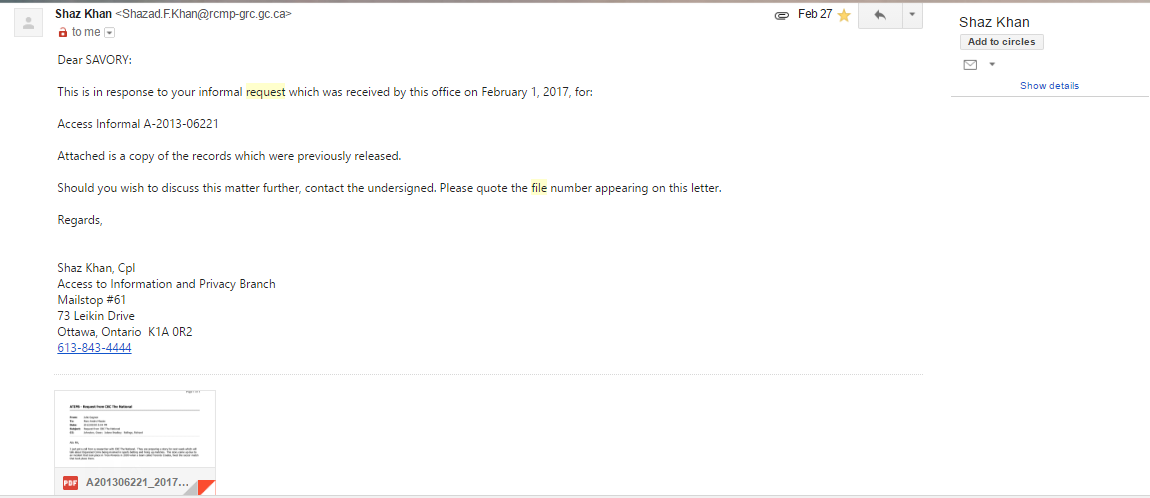Open the more options dropdown beside Reply
1150x498 pixels.
pyautogui.click(x=911, y=16)
